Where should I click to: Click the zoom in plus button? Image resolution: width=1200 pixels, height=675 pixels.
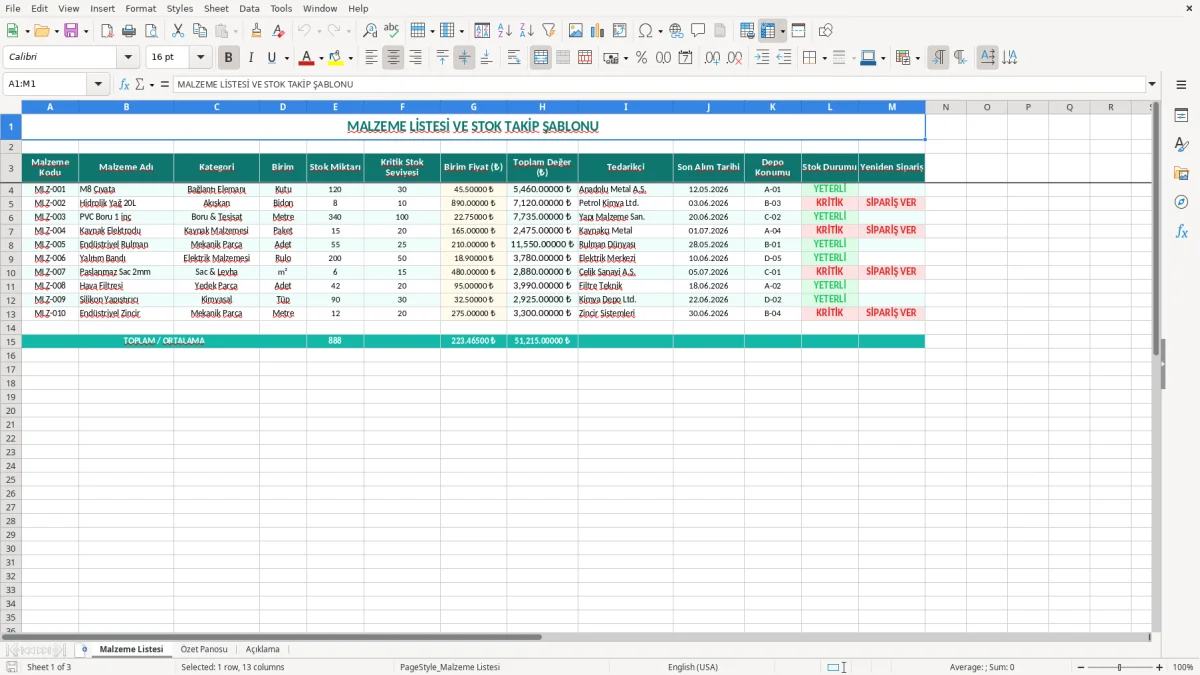coord(1160,667)
